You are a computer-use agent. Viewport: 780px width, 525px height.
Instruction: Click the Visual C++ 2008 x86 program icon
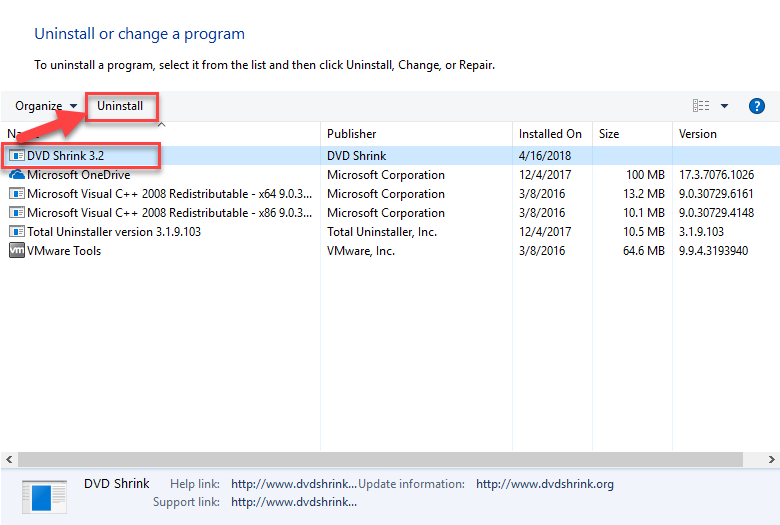(x=17, y=212)
